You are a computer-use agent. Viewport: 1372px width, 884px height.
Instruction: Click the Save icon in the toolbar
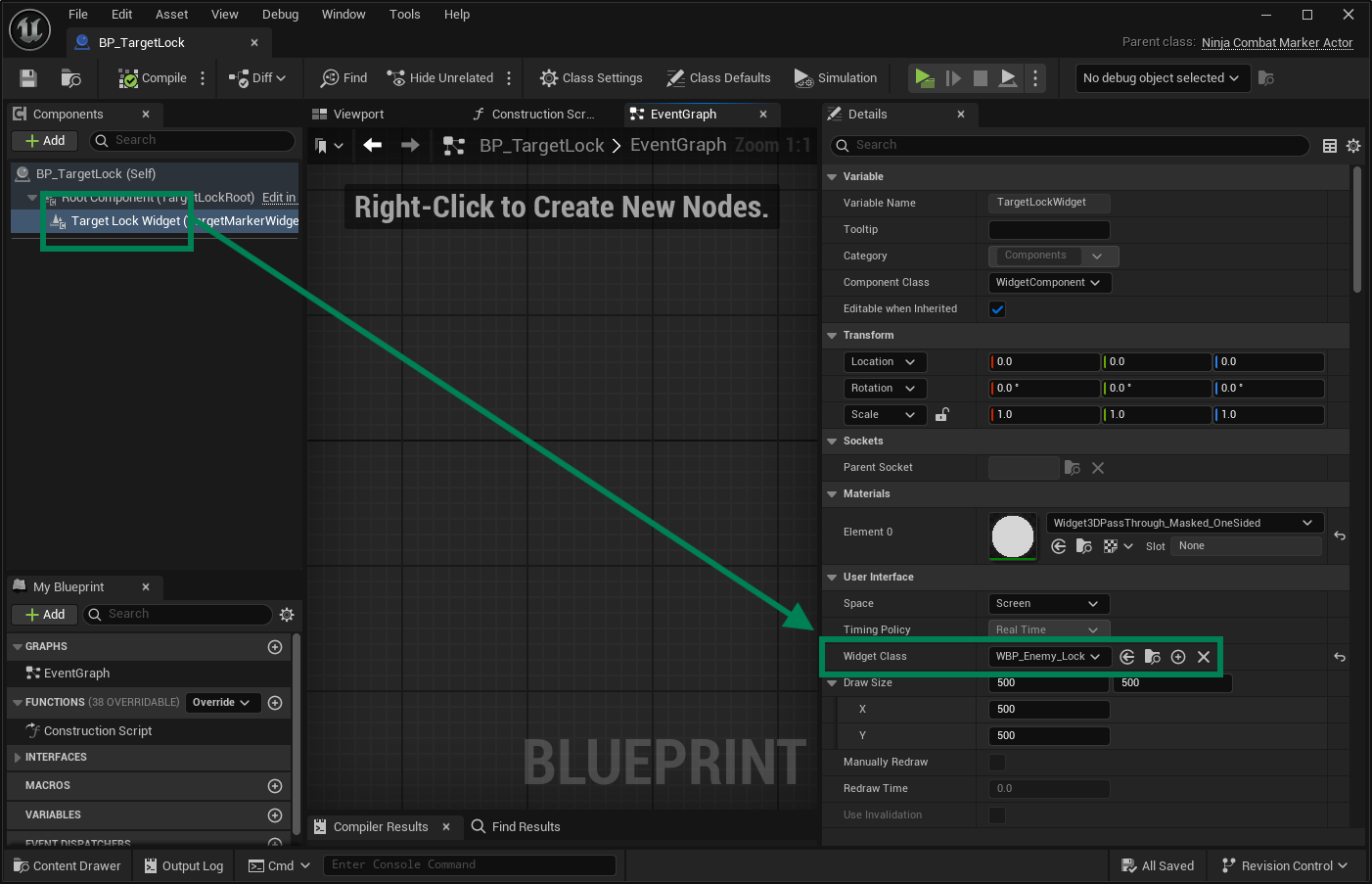[x=28, y=78]
